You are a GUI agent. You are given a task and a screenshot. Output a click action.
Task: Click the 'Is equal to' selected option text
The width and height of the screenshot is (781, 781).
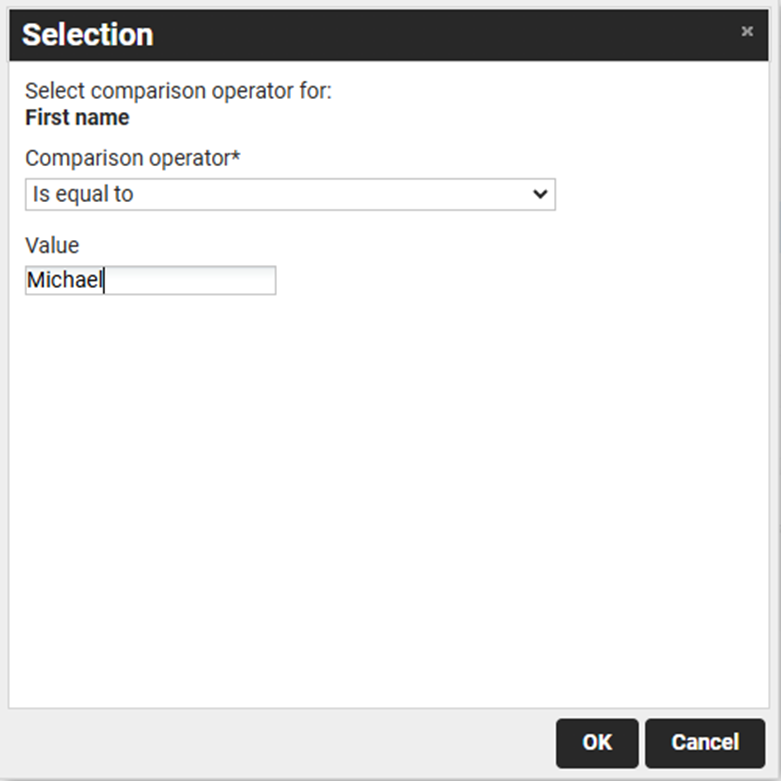pyautogui.click(x=83, y=195)
